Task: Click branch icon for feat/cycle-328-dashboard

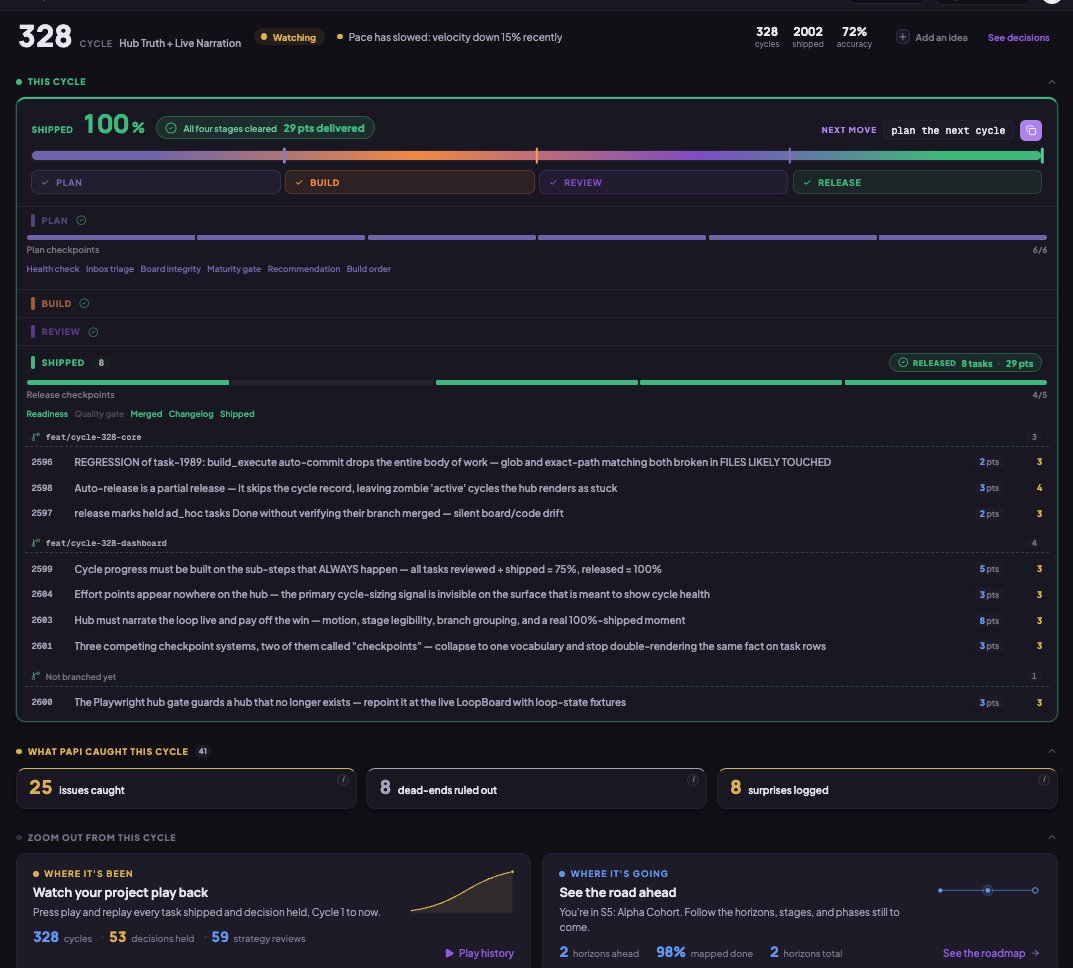Action: tap(36, 542)
